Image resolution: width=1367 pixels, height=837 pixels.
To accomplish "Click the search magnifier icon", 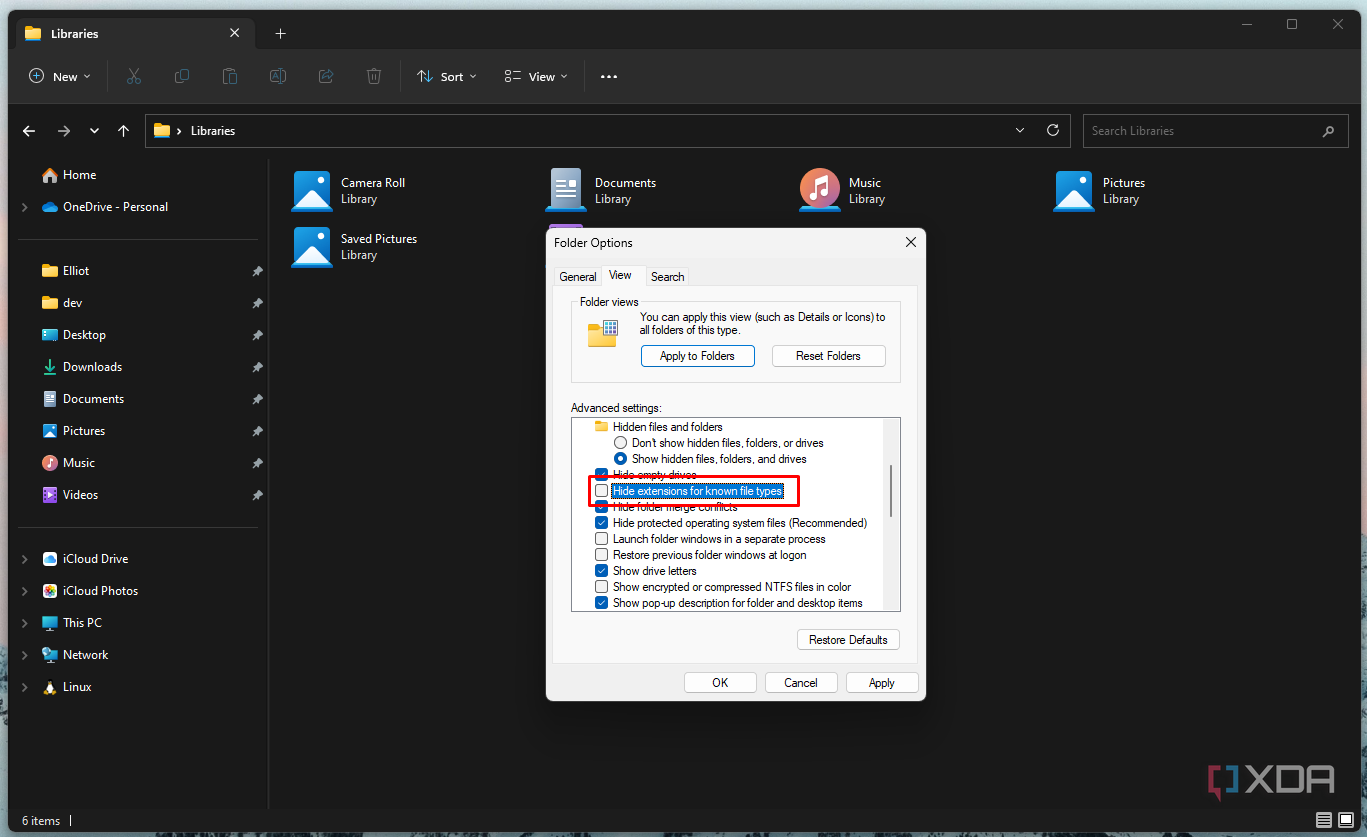I will [x=1328, y=131].
